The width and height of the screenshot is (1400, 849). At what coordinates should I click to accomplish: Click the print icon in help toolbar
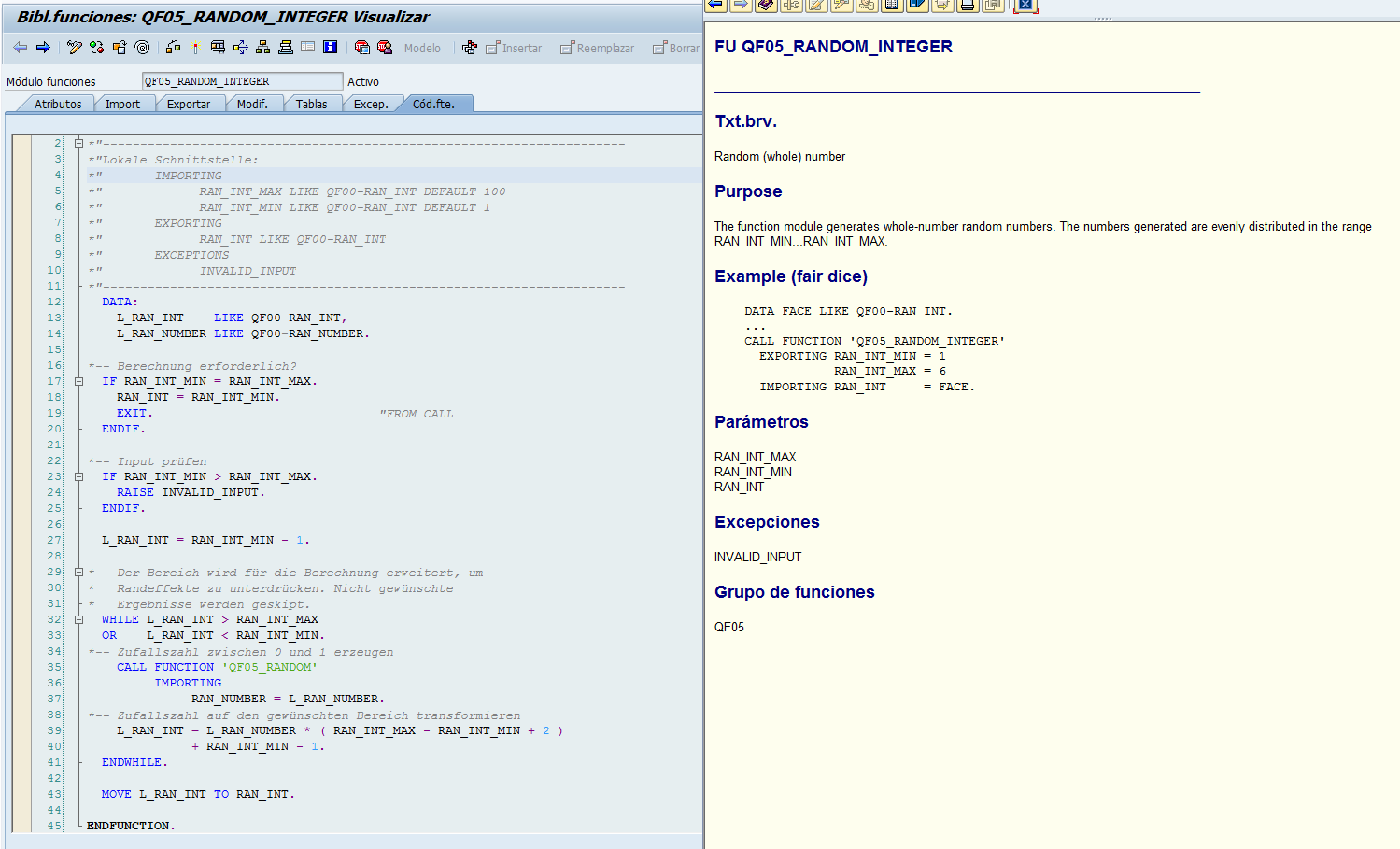point(968,5)
